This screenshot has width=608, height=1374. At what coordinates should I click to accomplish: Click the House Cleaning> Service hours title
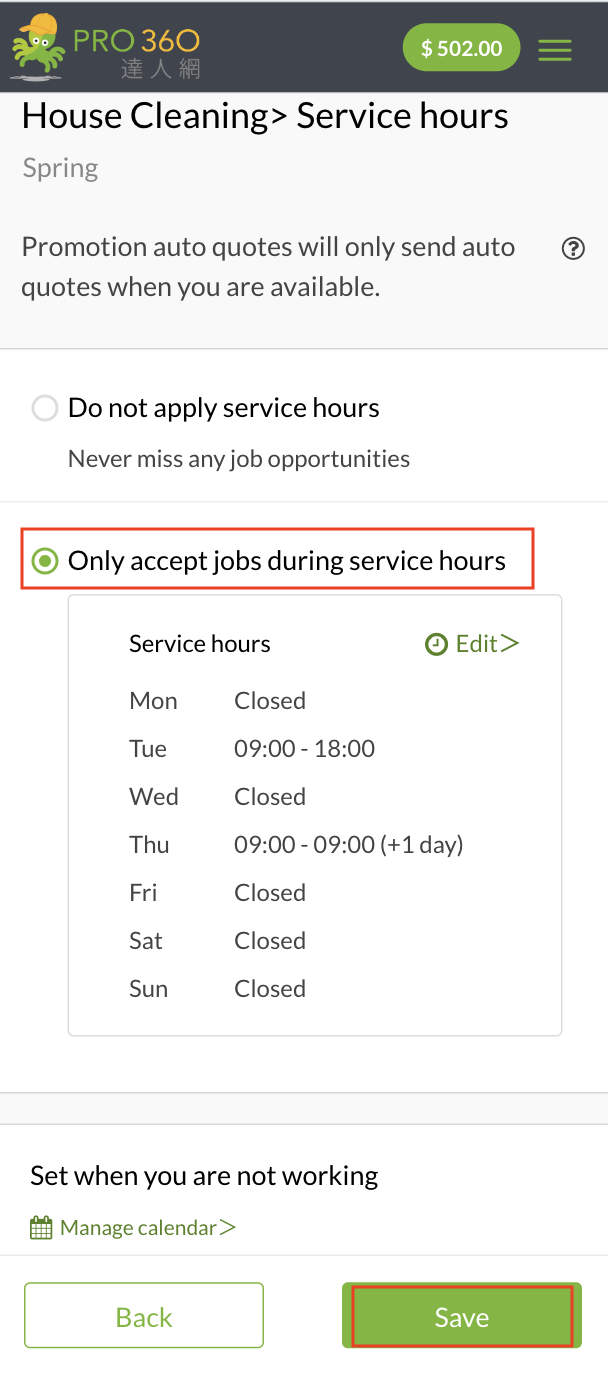pyautogui.click(x=265, y=116)
